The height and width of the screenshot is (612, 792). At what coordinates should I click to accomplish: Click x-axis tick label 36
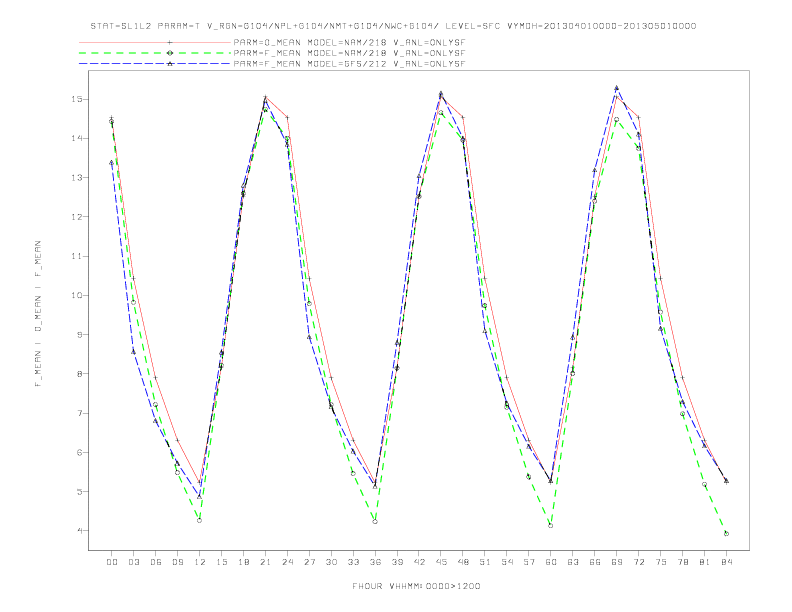375,562
